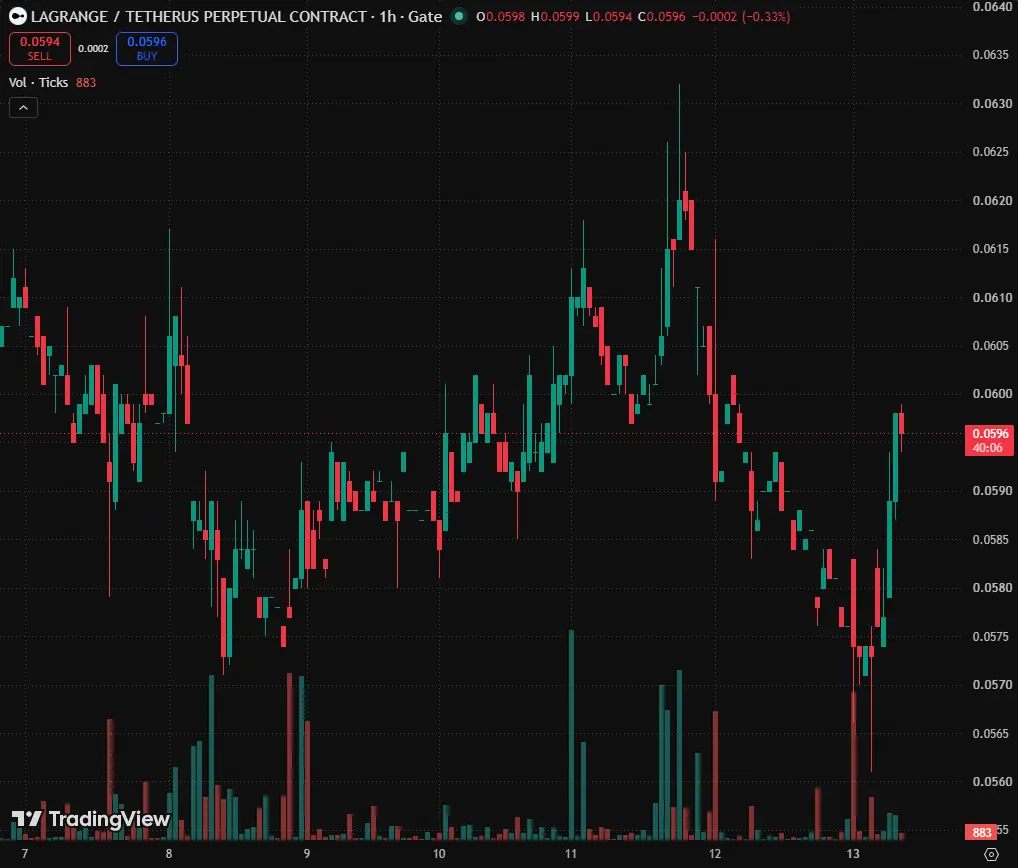Click the 0.0580 price axis label
This screenshot has width=1018, height=868.
[x=992, y=588]
